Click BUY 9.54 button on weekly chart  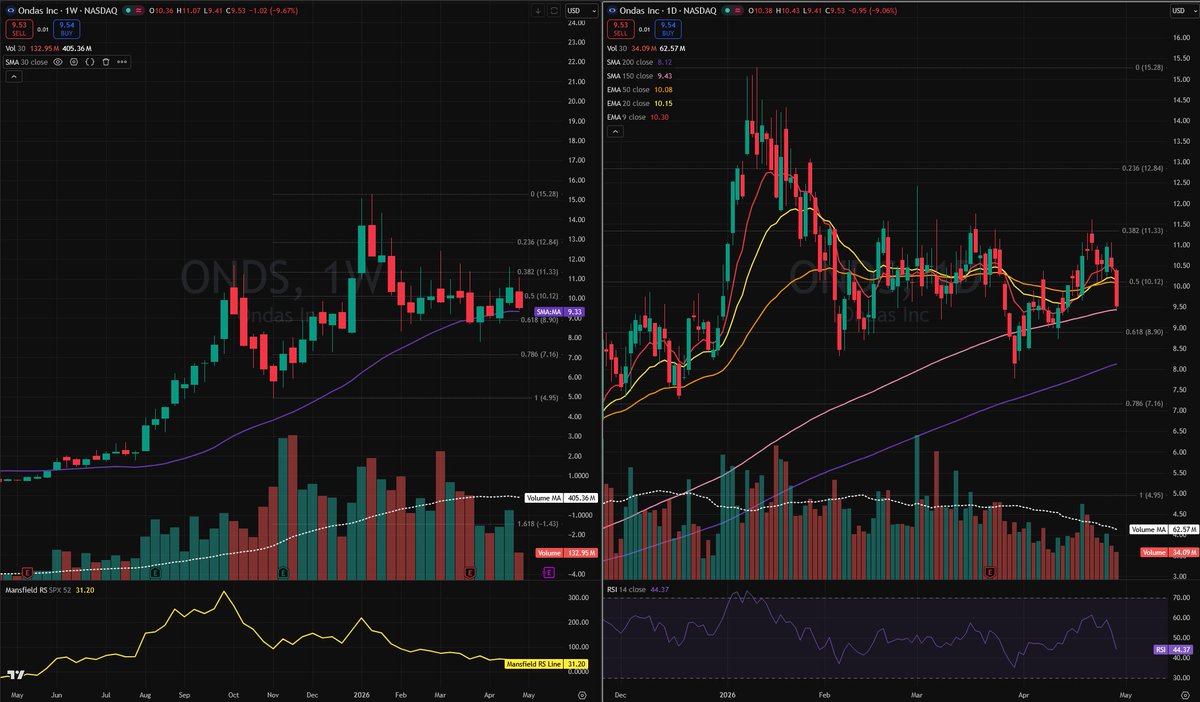coord(66,29)
